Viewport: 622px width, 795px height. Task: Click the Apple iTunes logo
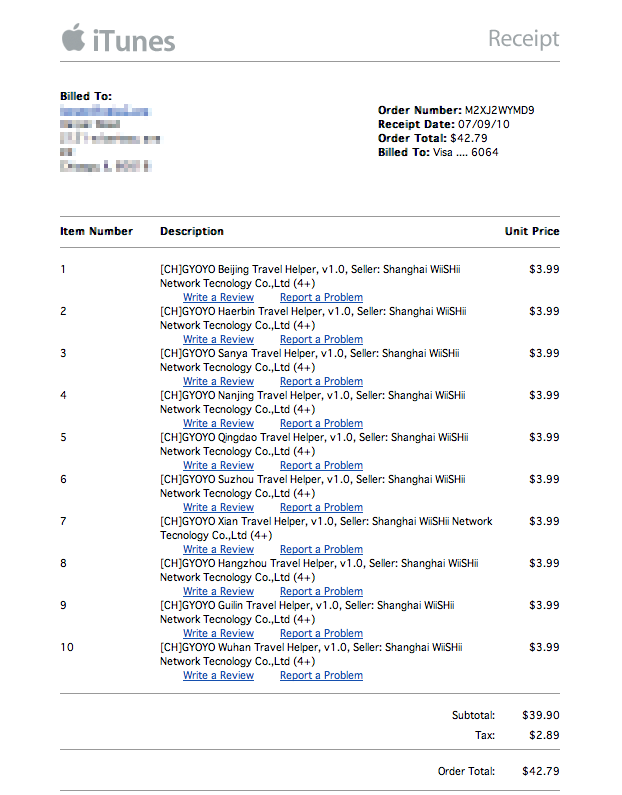coord(118,40)
